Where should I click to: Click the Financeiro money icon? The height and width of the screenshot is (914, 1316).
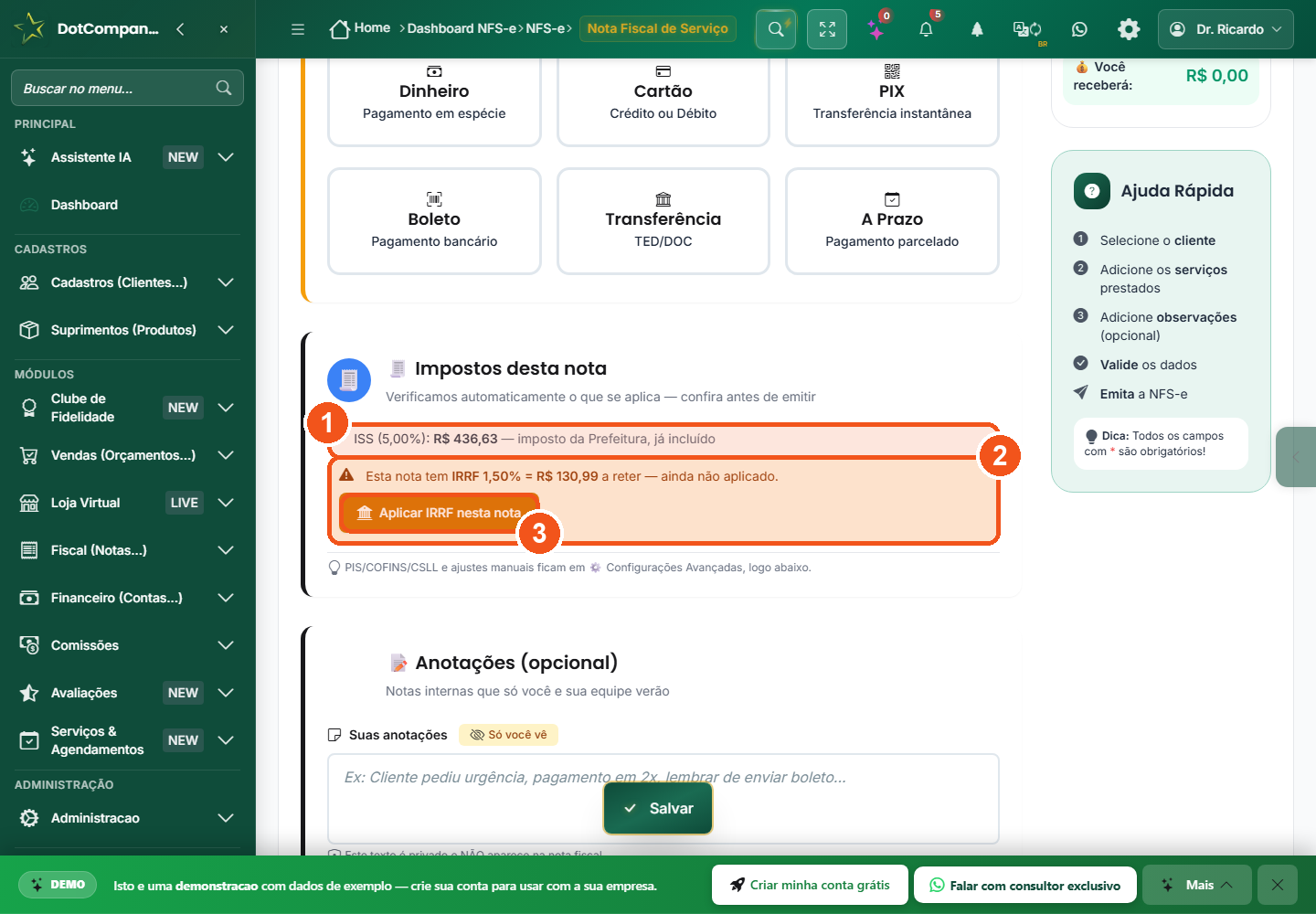(x=29, y=598)
